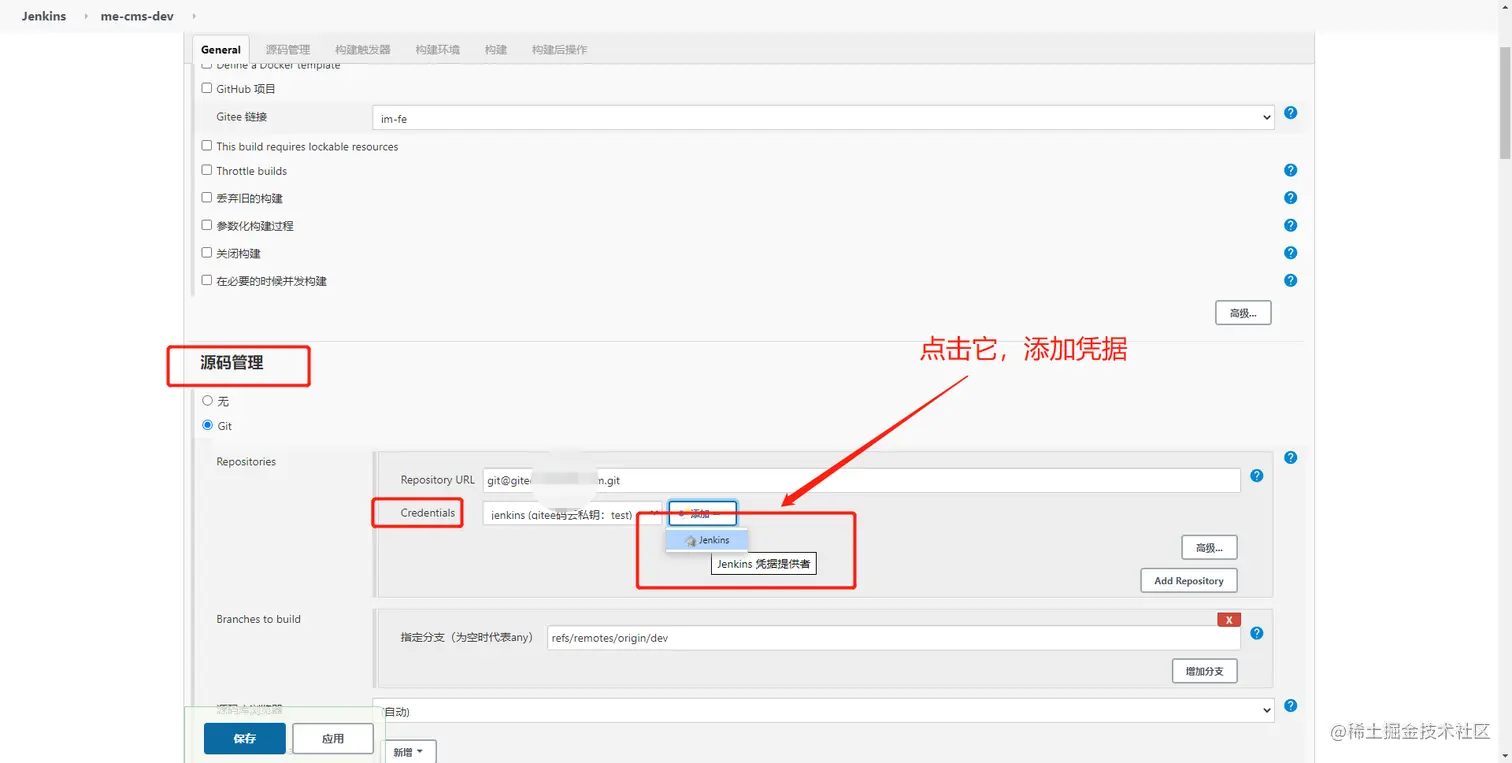Viewport: 1512px width, 763px height.
Task: Show help for 在必要的时候并发构建
Action: point(1290,281)
